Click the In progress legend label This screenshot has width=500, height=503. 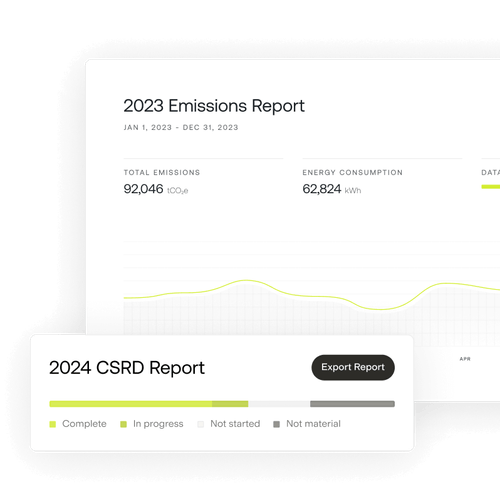158,424
